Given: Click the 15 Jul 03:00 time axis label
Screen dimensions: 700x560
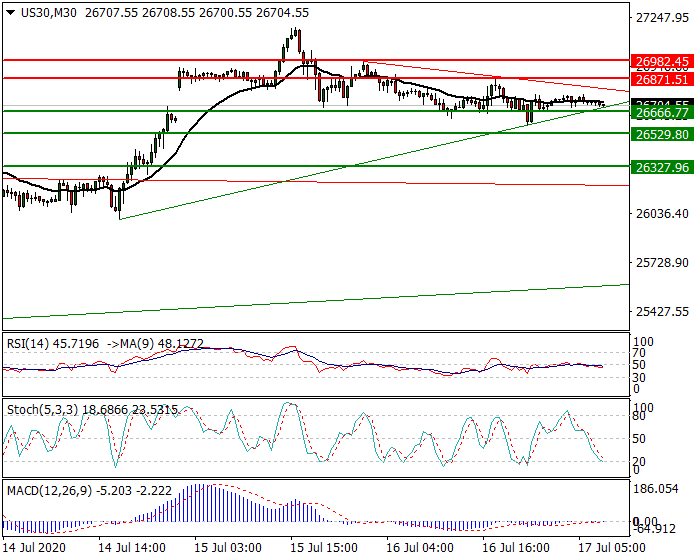Looking at the screenshot, I should pyautogui.click(x=228, y=547).
